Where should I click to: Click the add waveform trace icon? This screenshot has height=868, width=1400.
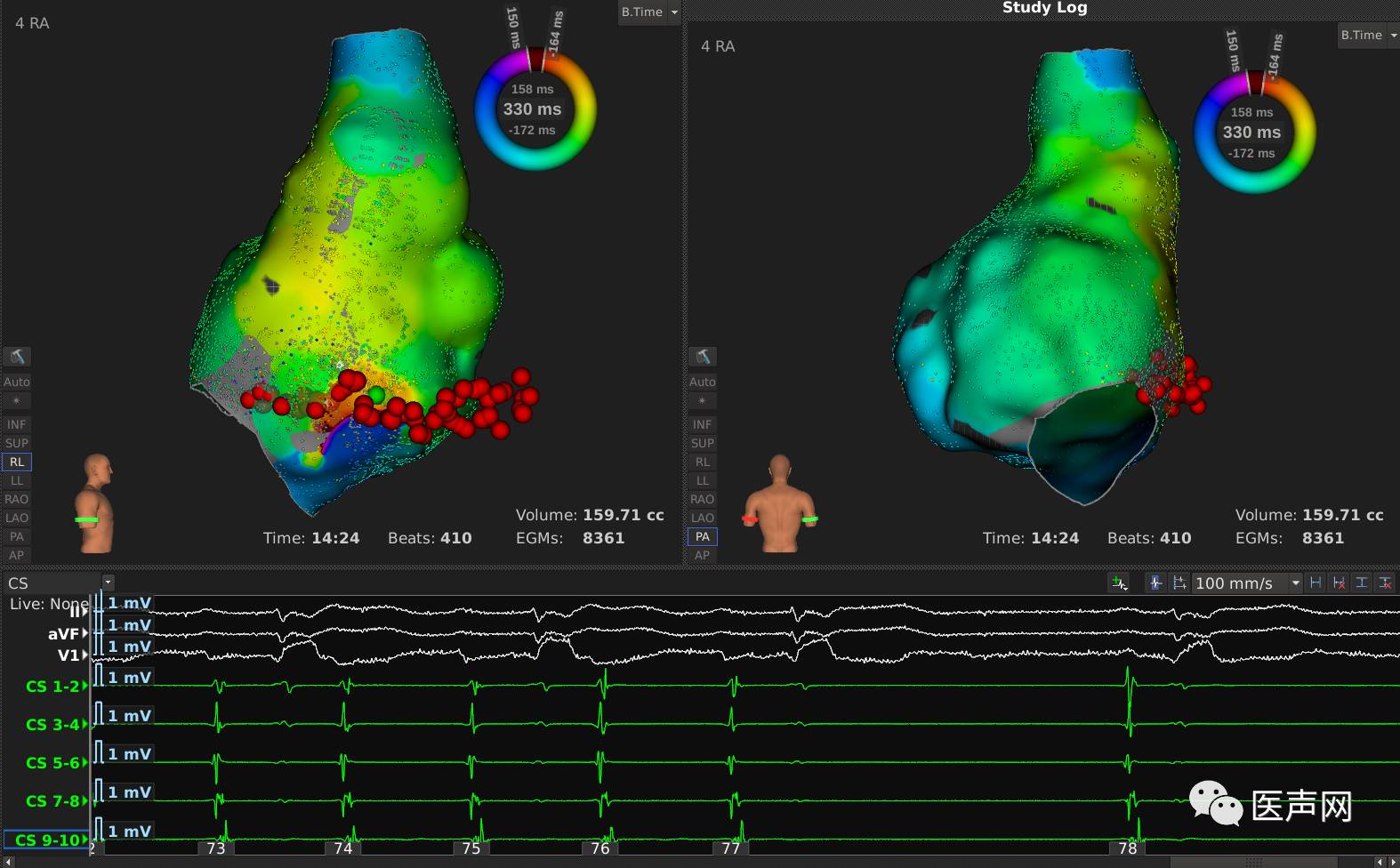pyautogui.click(x=1119, y=583)
